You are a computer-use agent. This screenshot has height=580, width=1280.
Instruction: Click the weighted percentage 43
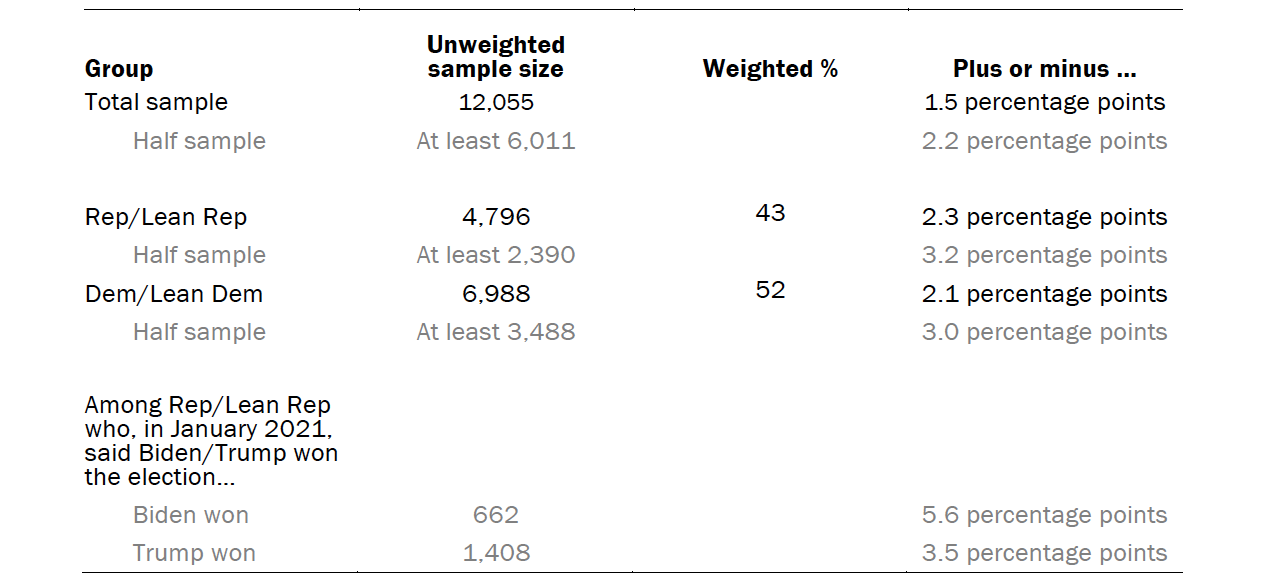click(771, 213)
